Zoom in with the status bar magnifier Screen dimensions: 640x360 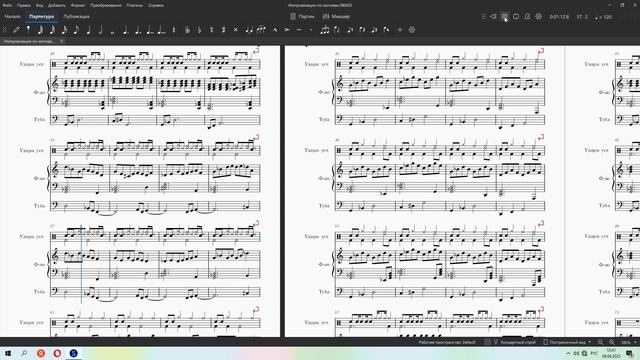pos(611,342)
